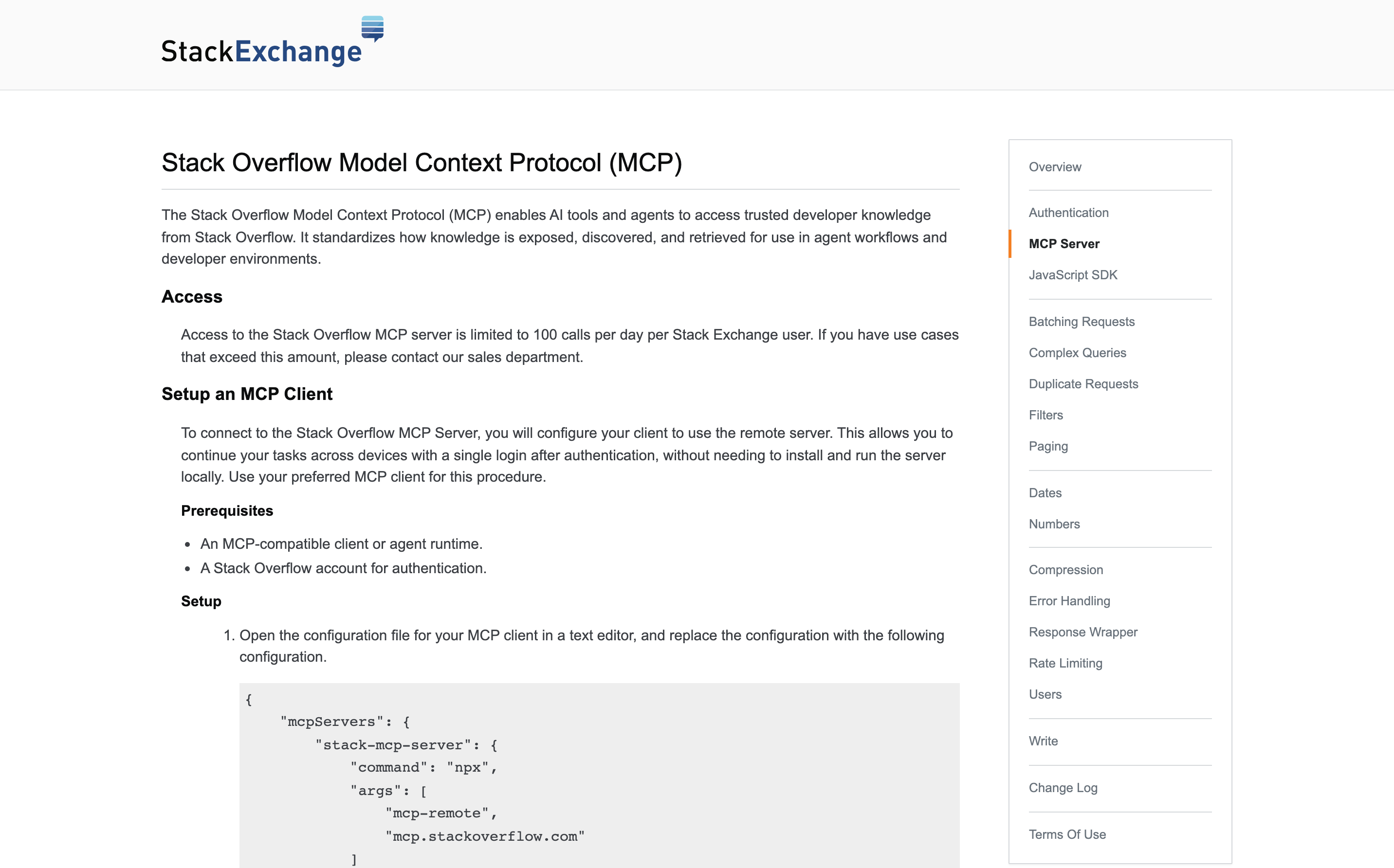Go to the Paging page
Screen dimensions: 1394x868
(x=1048, y=446)
